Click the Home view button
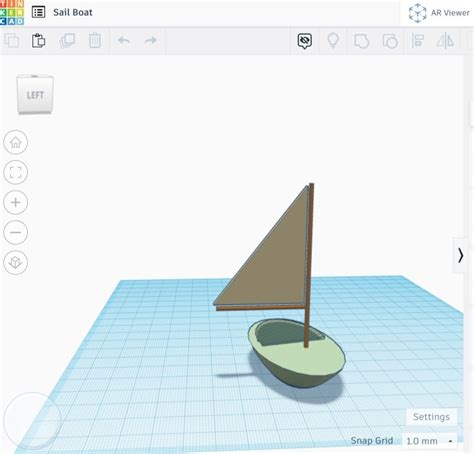 15,142
